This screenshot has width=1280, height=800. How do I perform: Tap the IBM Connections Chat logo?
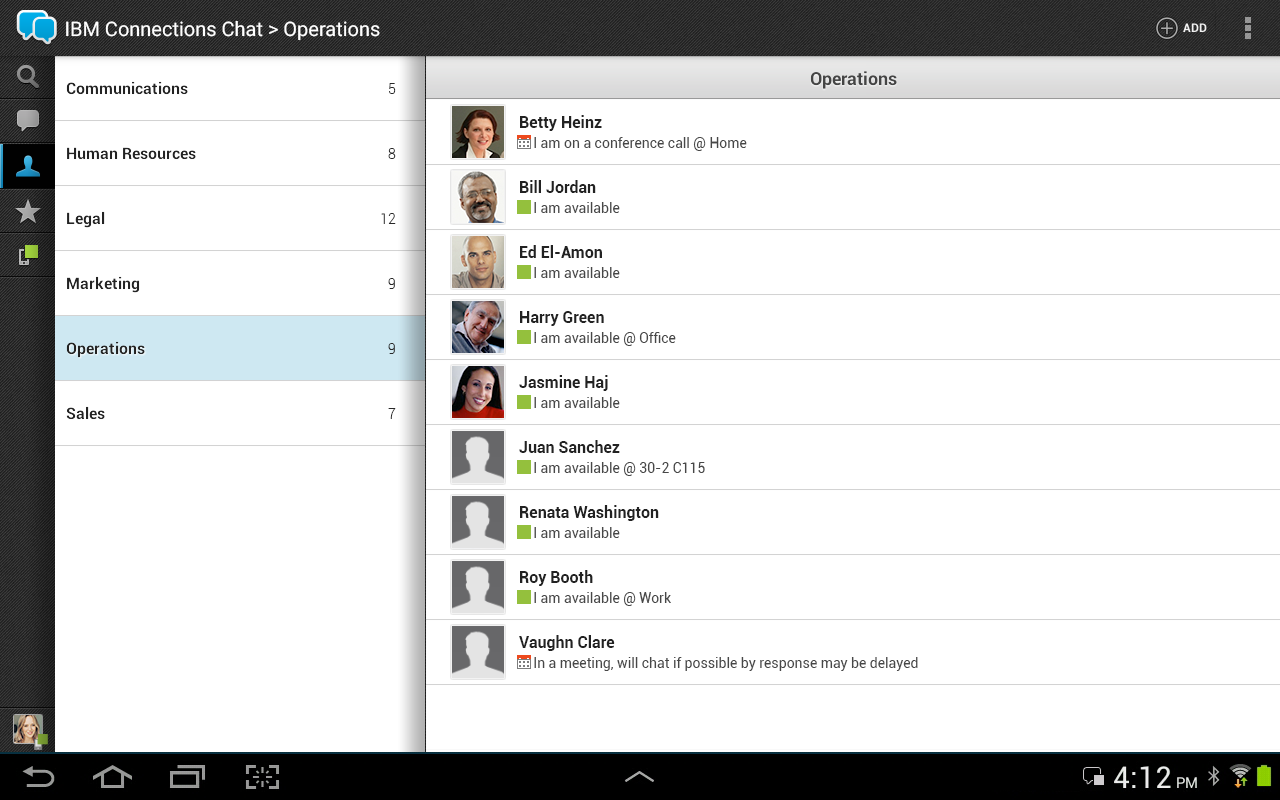pyautogui.click(x=37, y=27)
